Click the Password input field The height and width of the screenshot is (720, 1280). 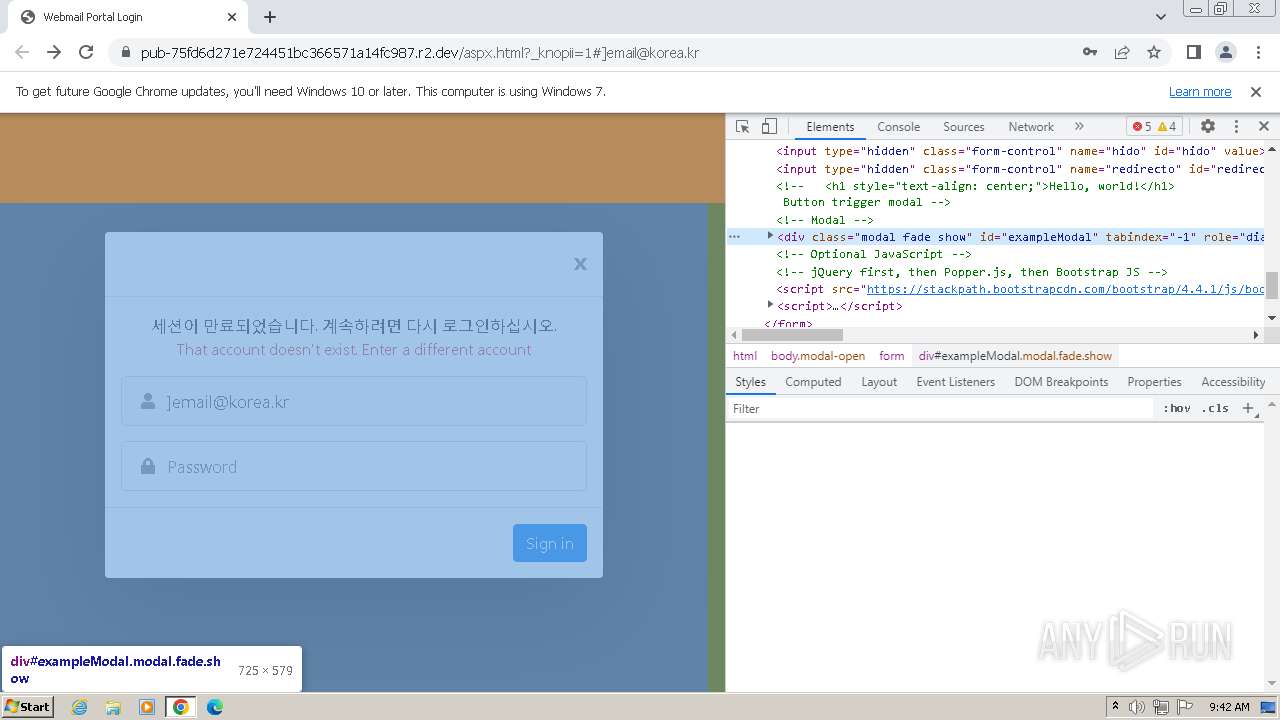tap(354, 466)
